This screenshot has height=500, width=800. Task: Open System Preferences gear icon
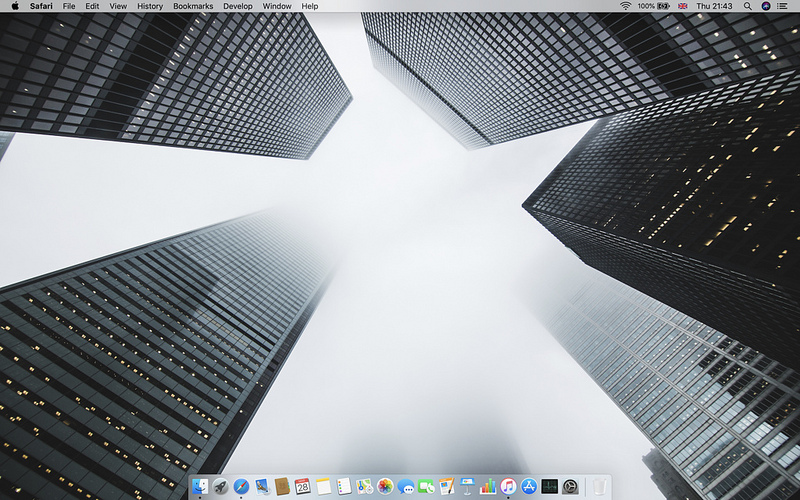click(570, 486)
